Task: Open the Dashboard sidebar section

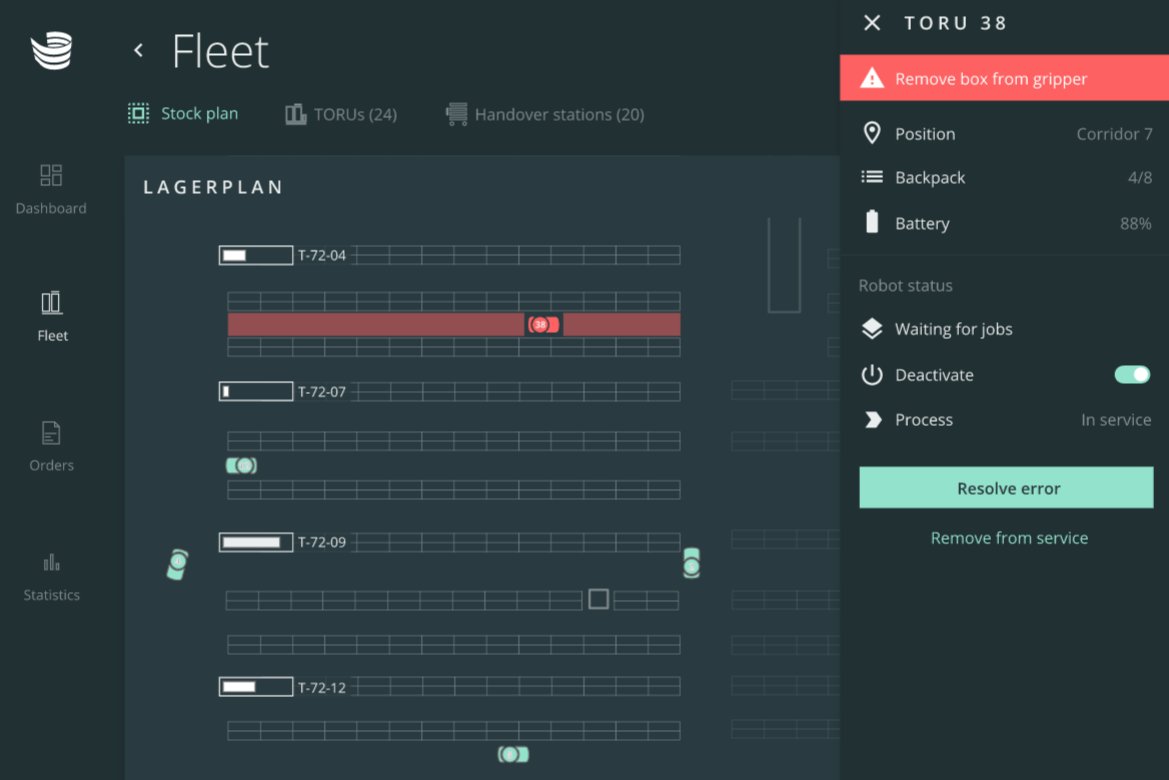Action: coord(51,189)
